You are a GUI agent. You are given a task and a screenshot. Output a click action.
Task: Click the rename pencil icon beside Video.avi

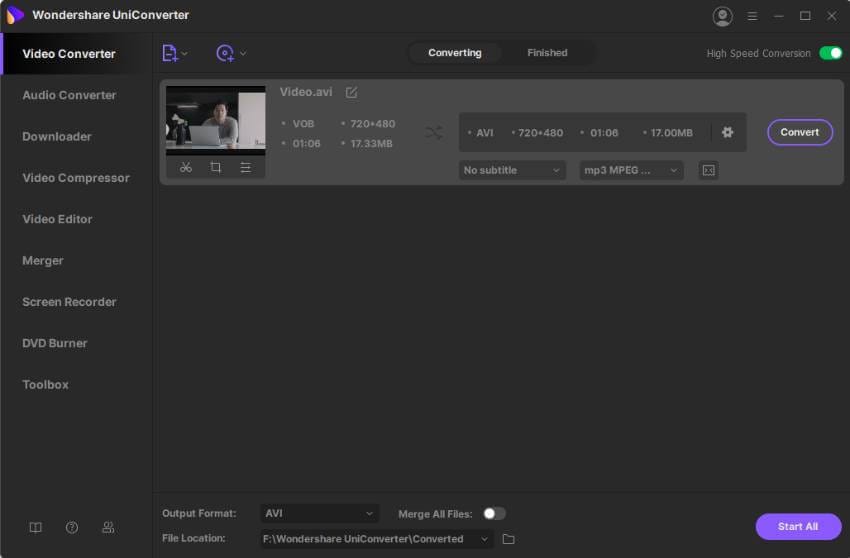(x=351, y=92)
